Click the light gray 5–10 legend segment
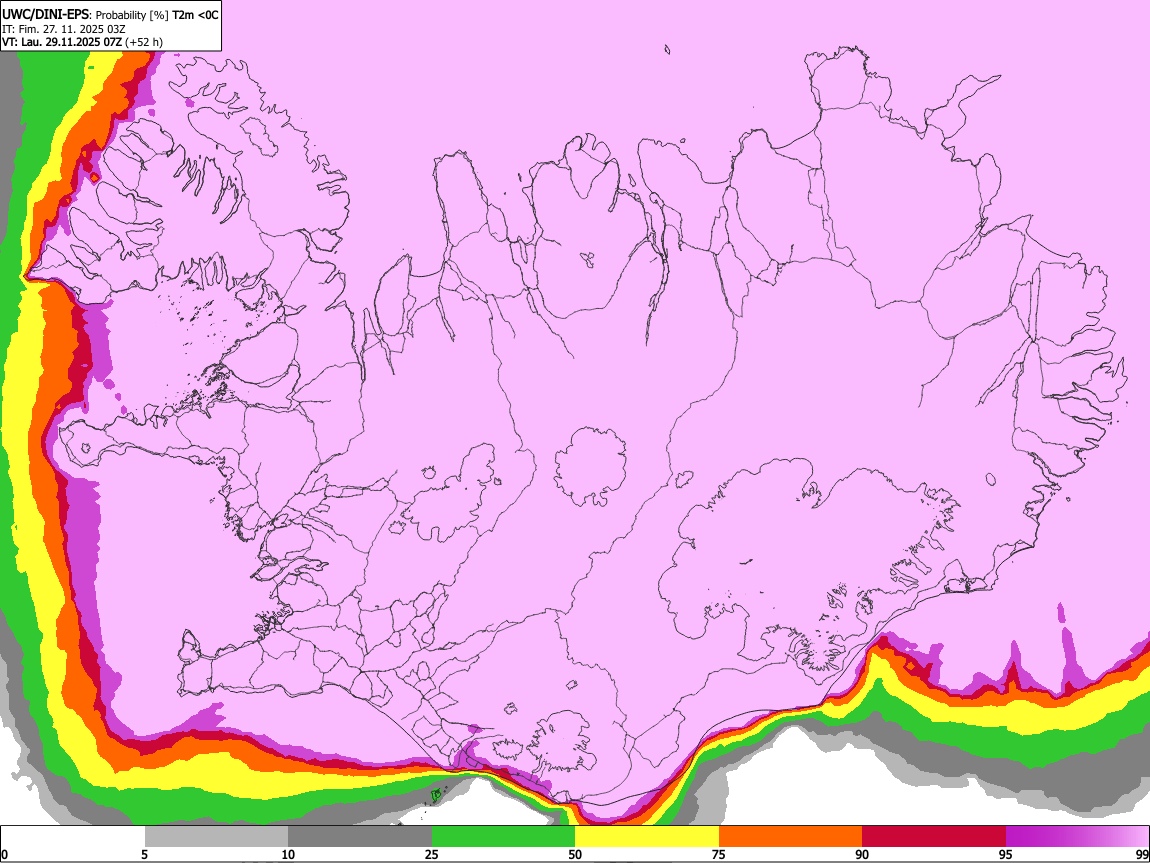Image resolution: width=1150 pixels, height=863 pixels. 216,836
